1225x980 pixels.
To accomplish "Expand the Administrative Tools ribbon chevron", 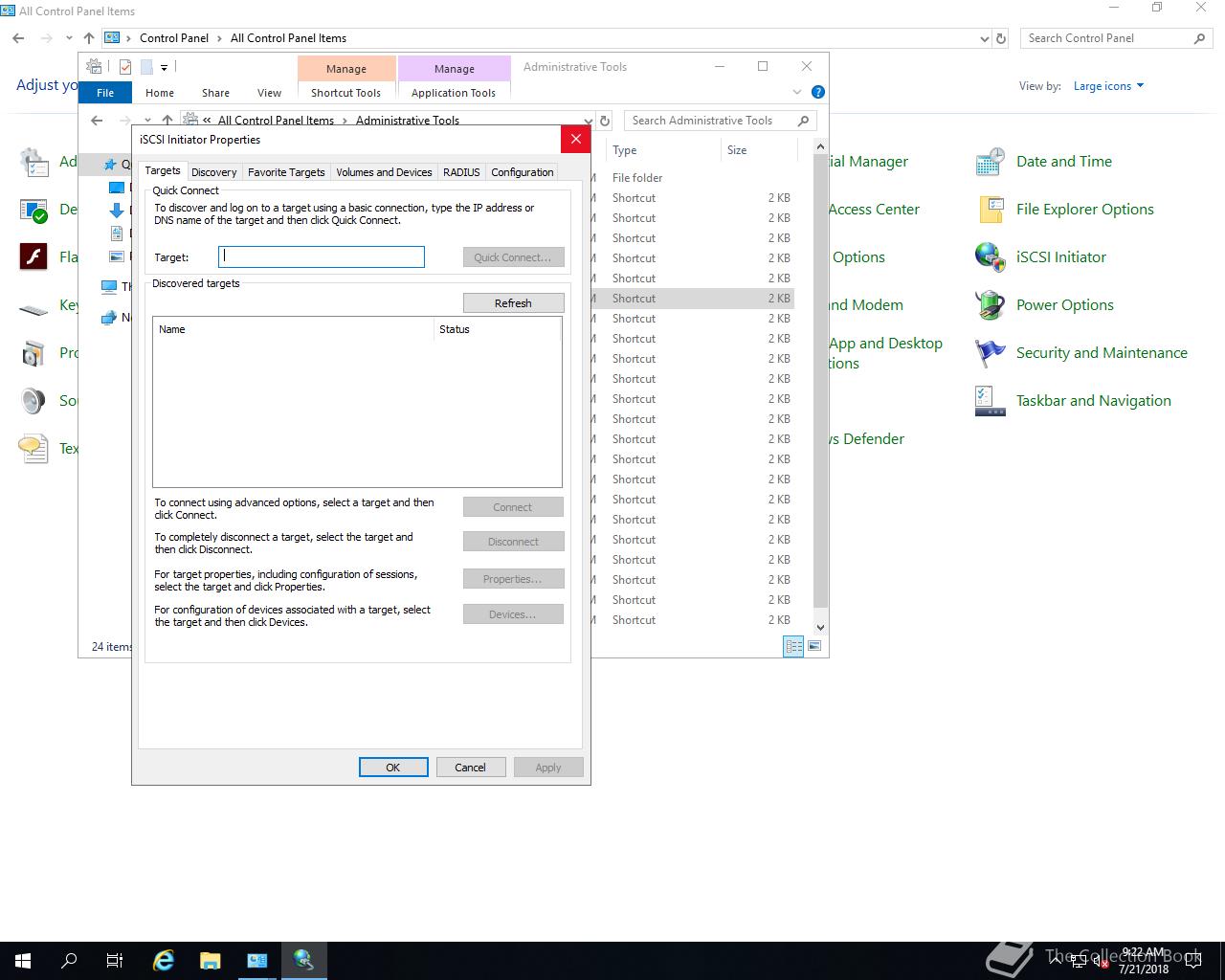I will pos(797,93).
